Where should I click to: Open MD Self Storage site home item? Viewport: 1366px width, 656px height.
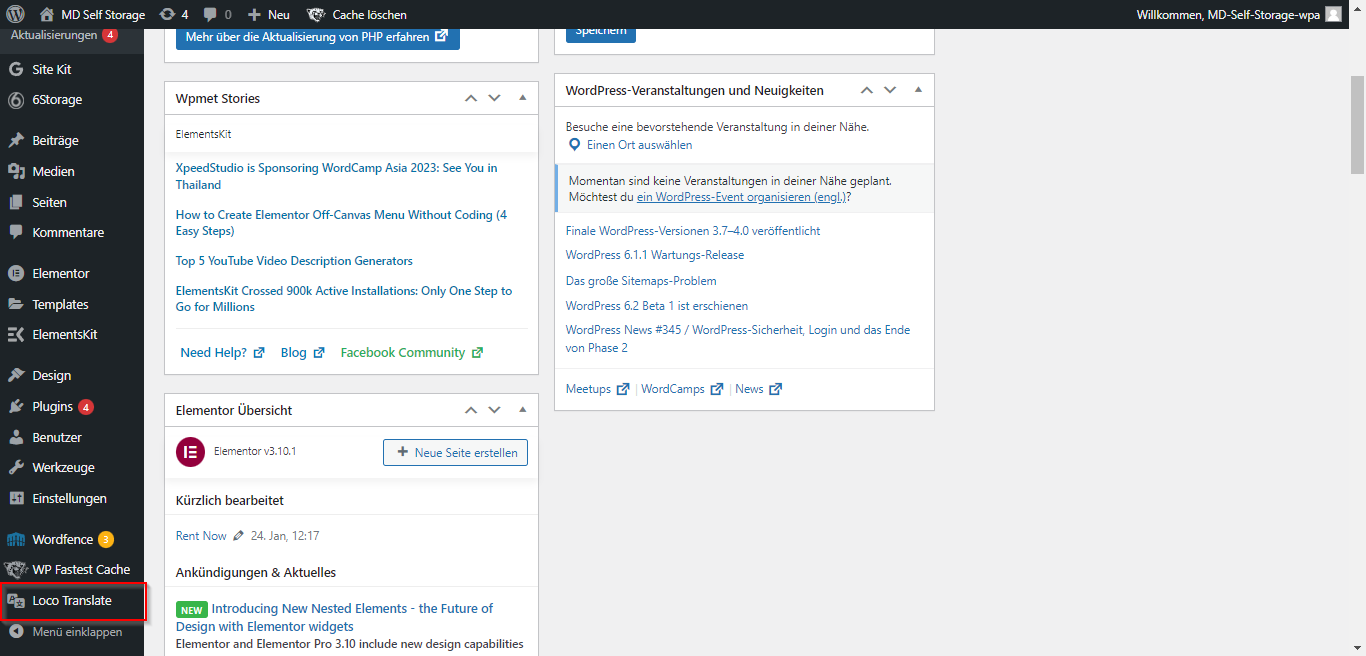tap(92, 14)
